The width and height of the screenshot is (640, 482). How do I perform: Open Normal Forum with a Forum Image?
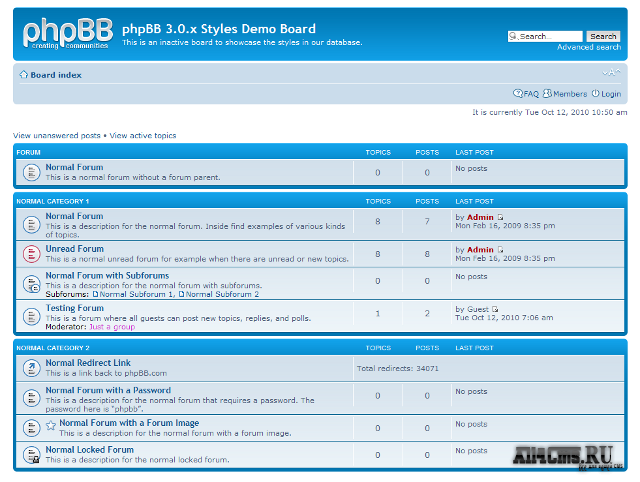point(129,423)
